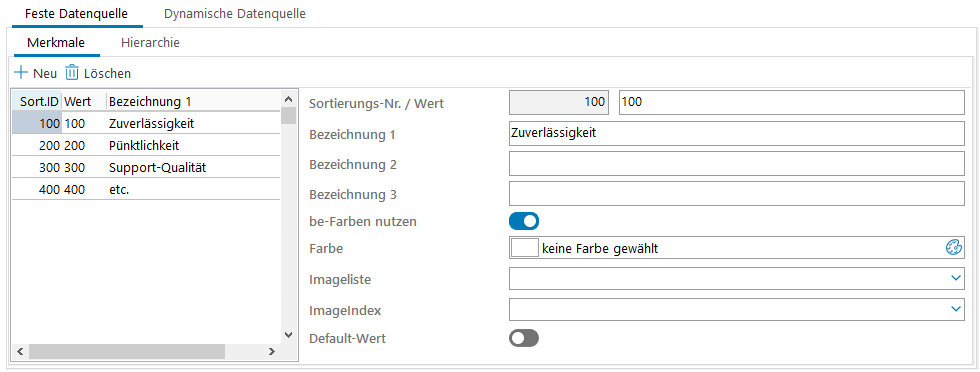
Task: Open the color palette picker icon
Action: tap(953, 248)
